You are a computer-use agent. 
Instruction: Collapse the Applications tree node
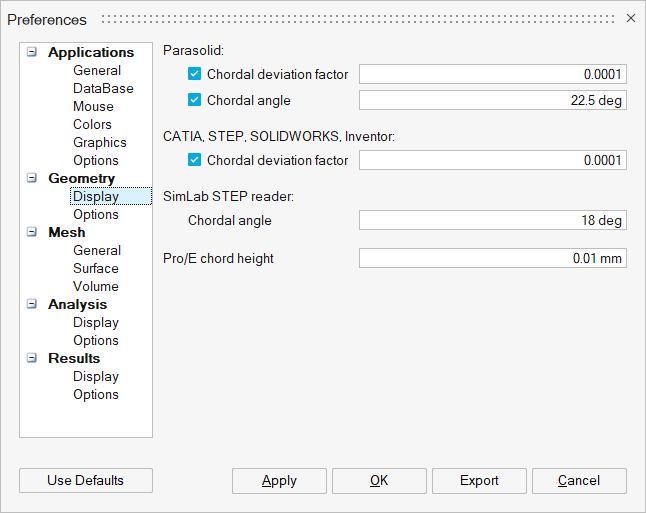coord(33,53)
